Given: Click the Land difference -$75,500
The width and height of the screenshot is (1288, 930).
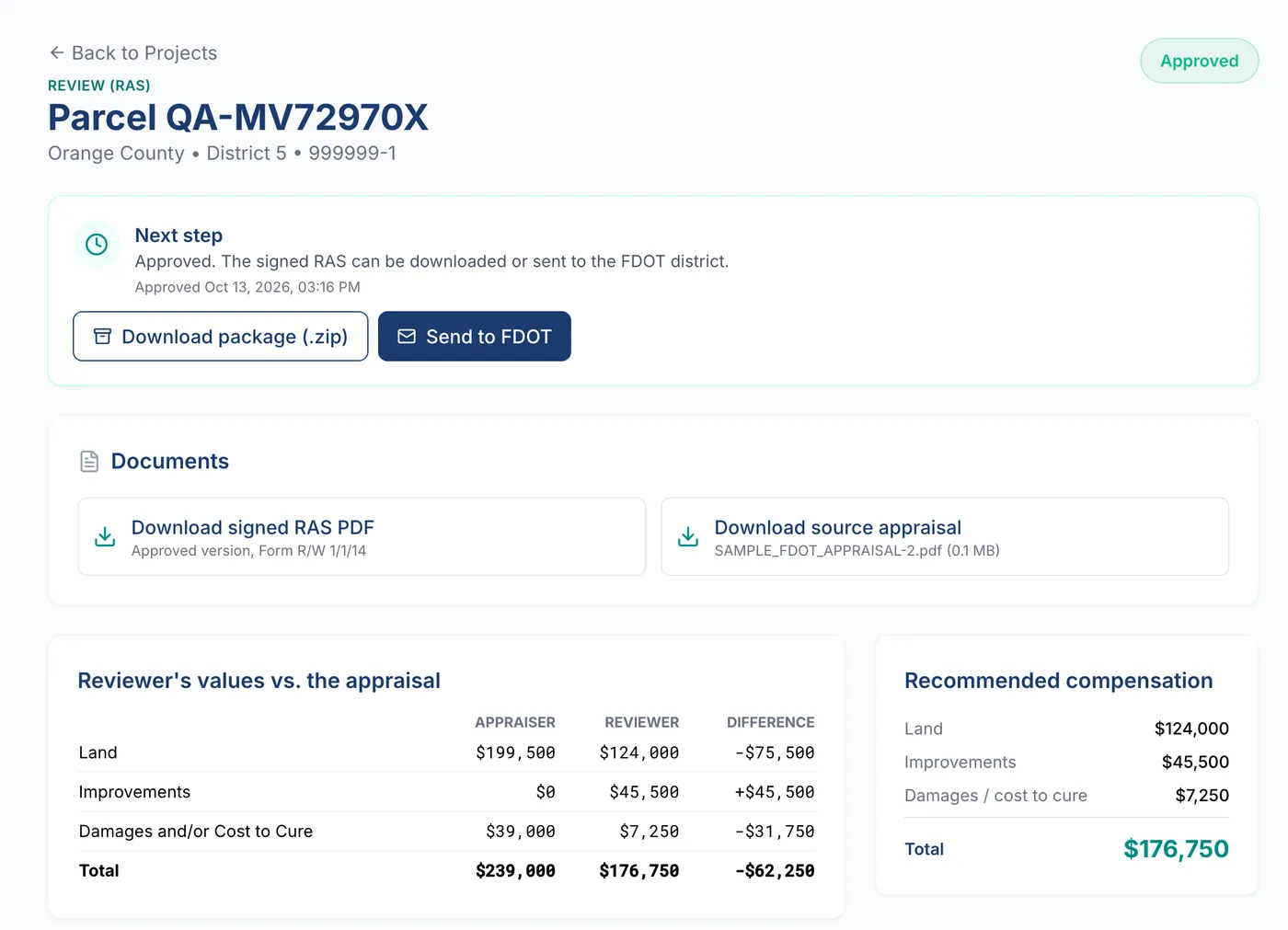Looking at the screenshot, I should coord(775,752).
